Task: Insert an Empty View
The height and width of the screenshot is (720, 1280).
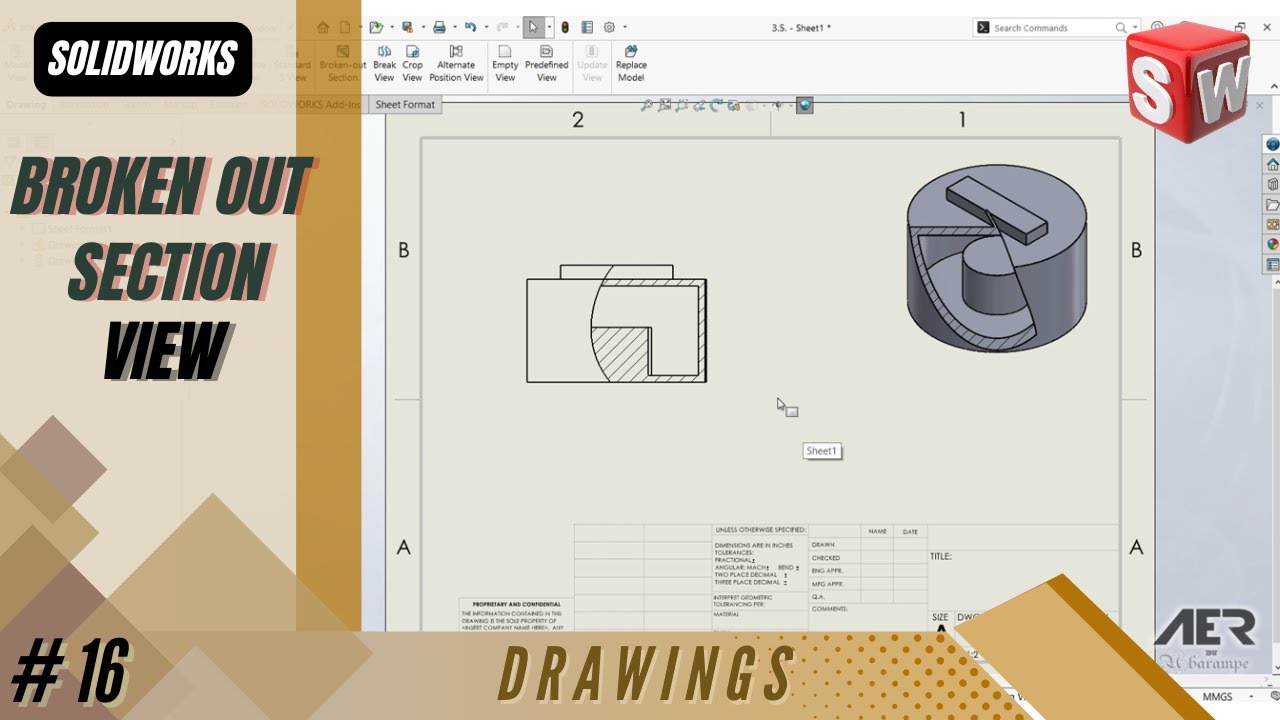Action: (505, 64)
